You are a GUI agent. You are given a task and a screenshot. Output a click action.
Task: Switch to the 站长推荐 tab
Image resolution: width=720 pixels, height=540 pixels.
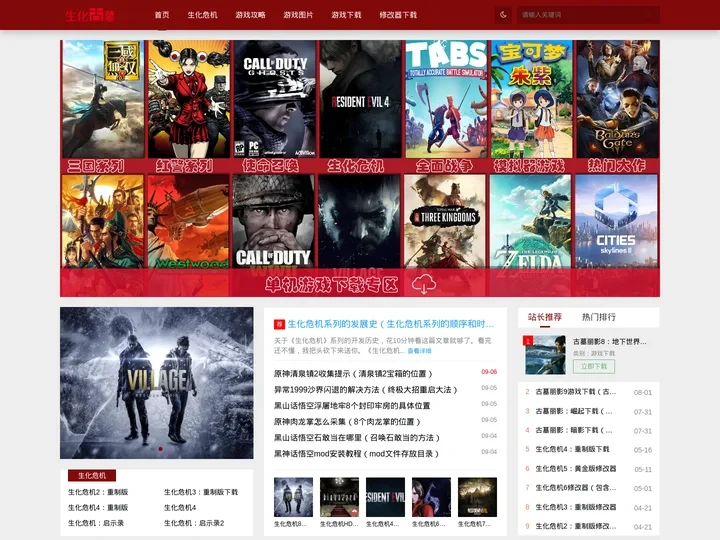(x=545, y=317)
